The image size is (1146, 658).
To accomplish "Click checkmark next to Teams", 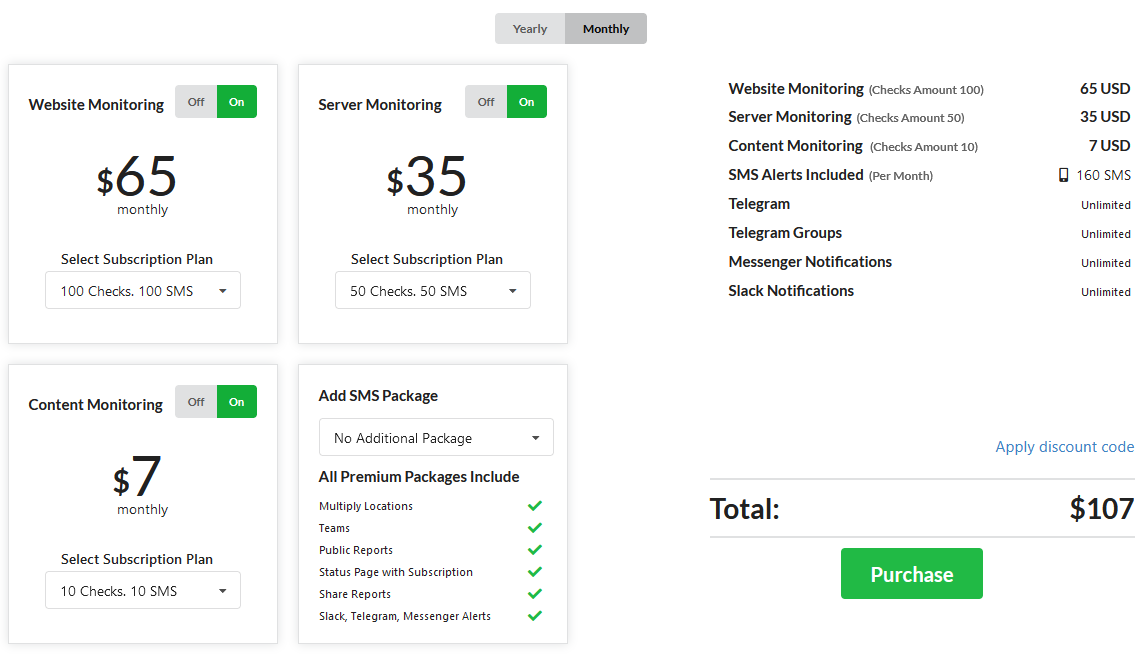I will tap(535, 527).
